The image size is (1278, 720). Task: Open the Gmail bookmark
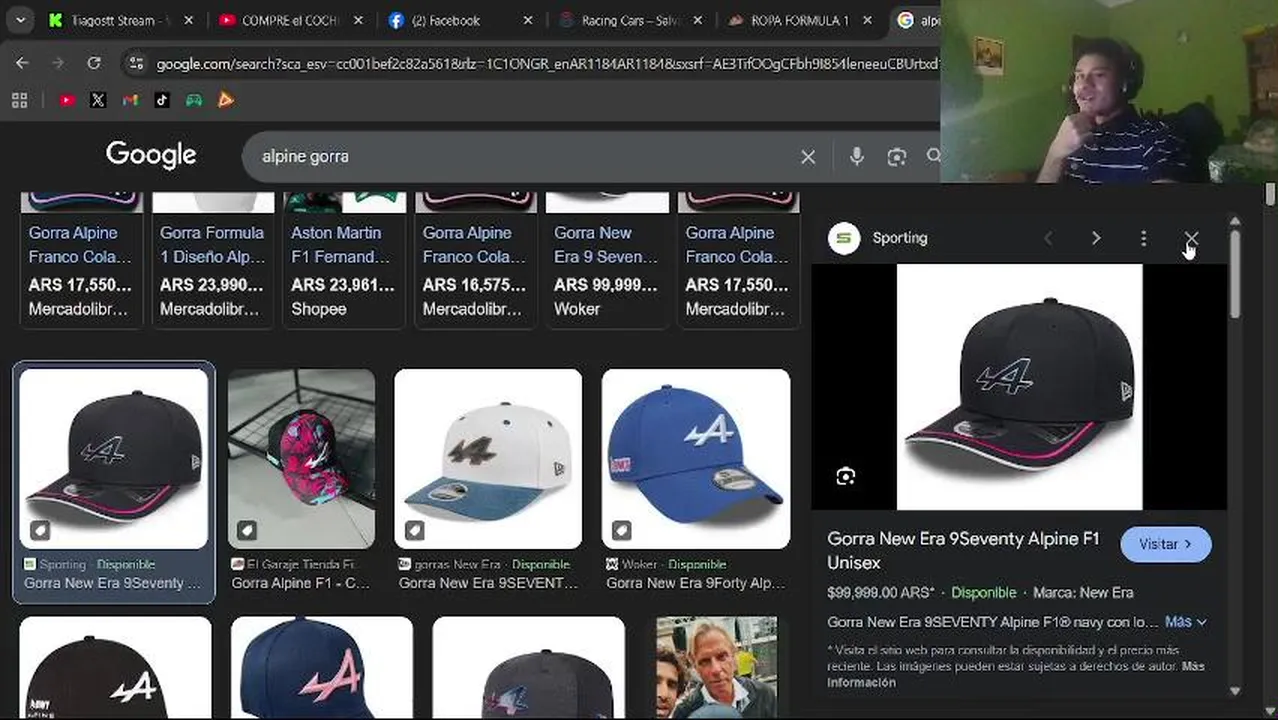coord(130,100)
